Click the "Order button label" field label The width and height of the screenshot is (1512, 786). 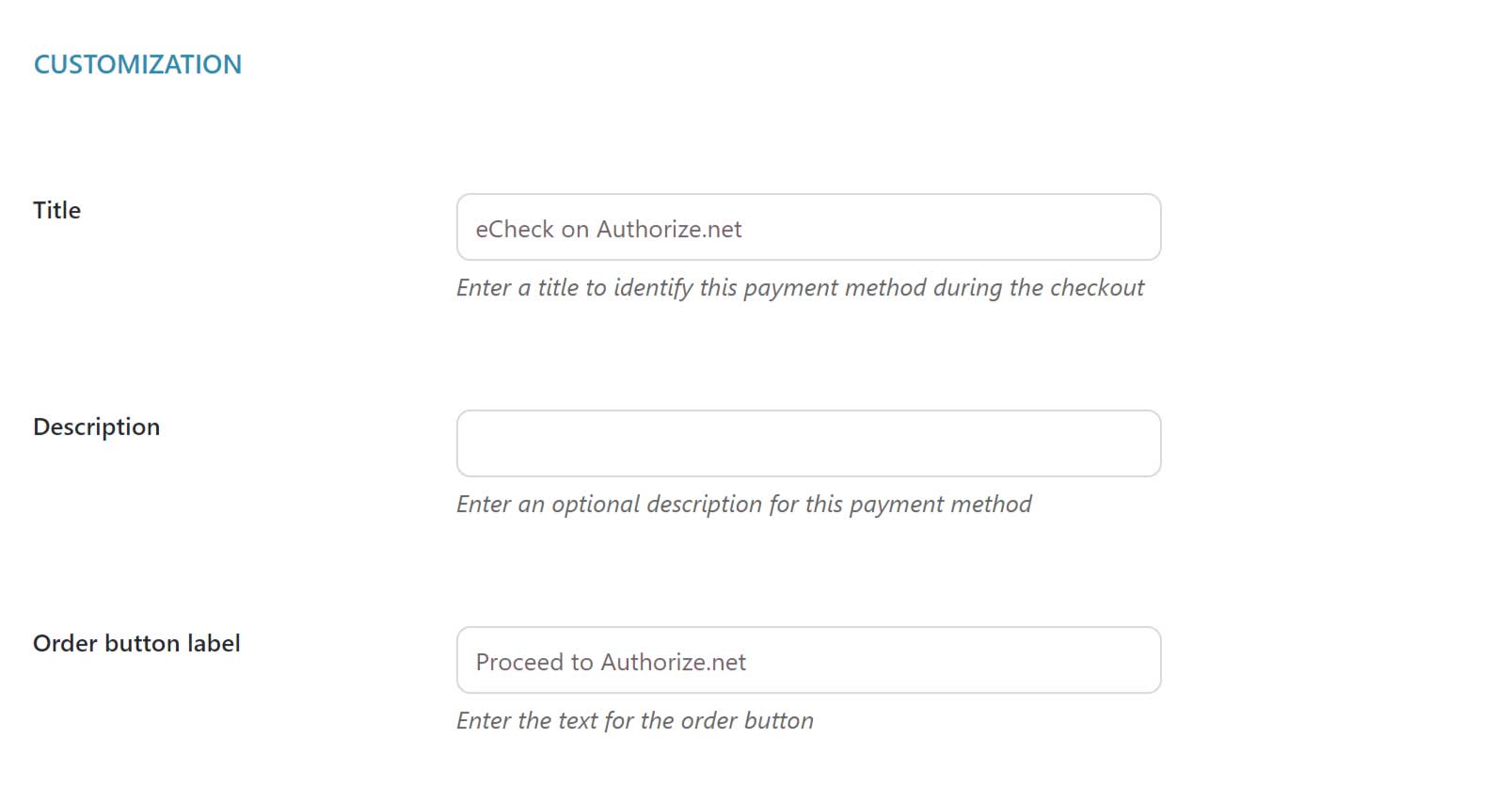(136, 643)
